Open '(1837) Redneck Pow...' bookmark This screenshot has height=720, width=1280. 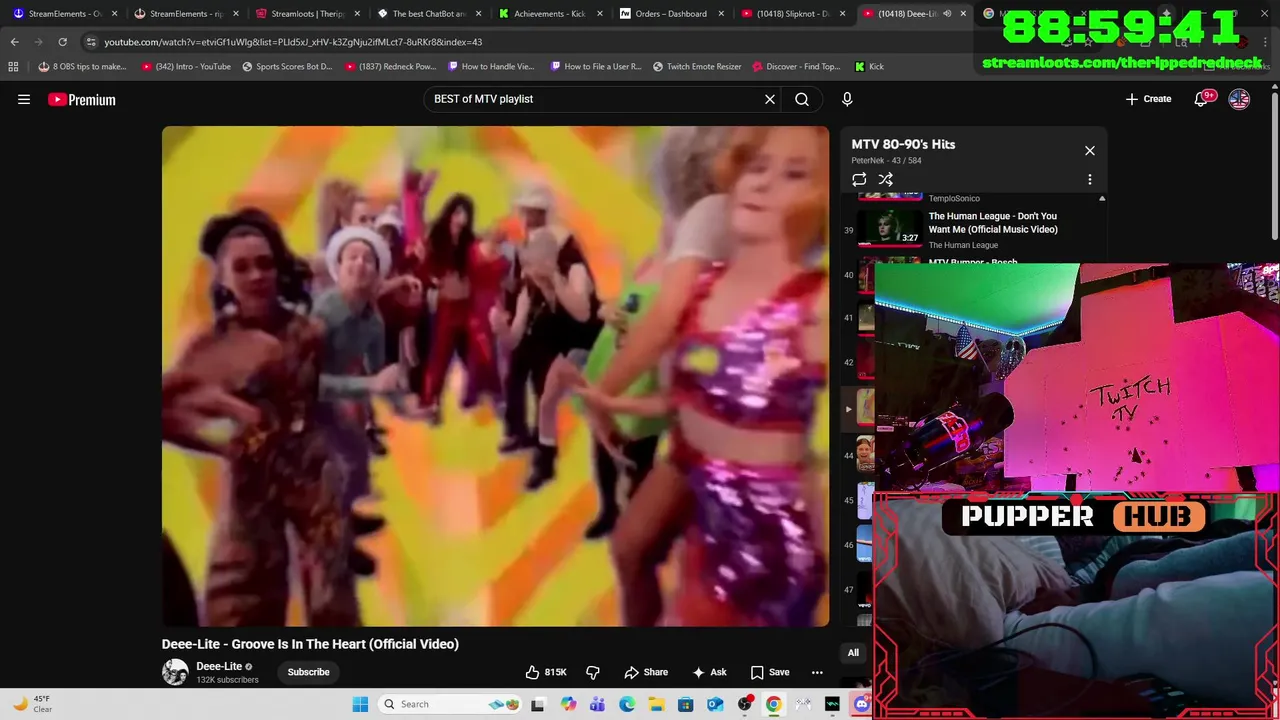391,66
